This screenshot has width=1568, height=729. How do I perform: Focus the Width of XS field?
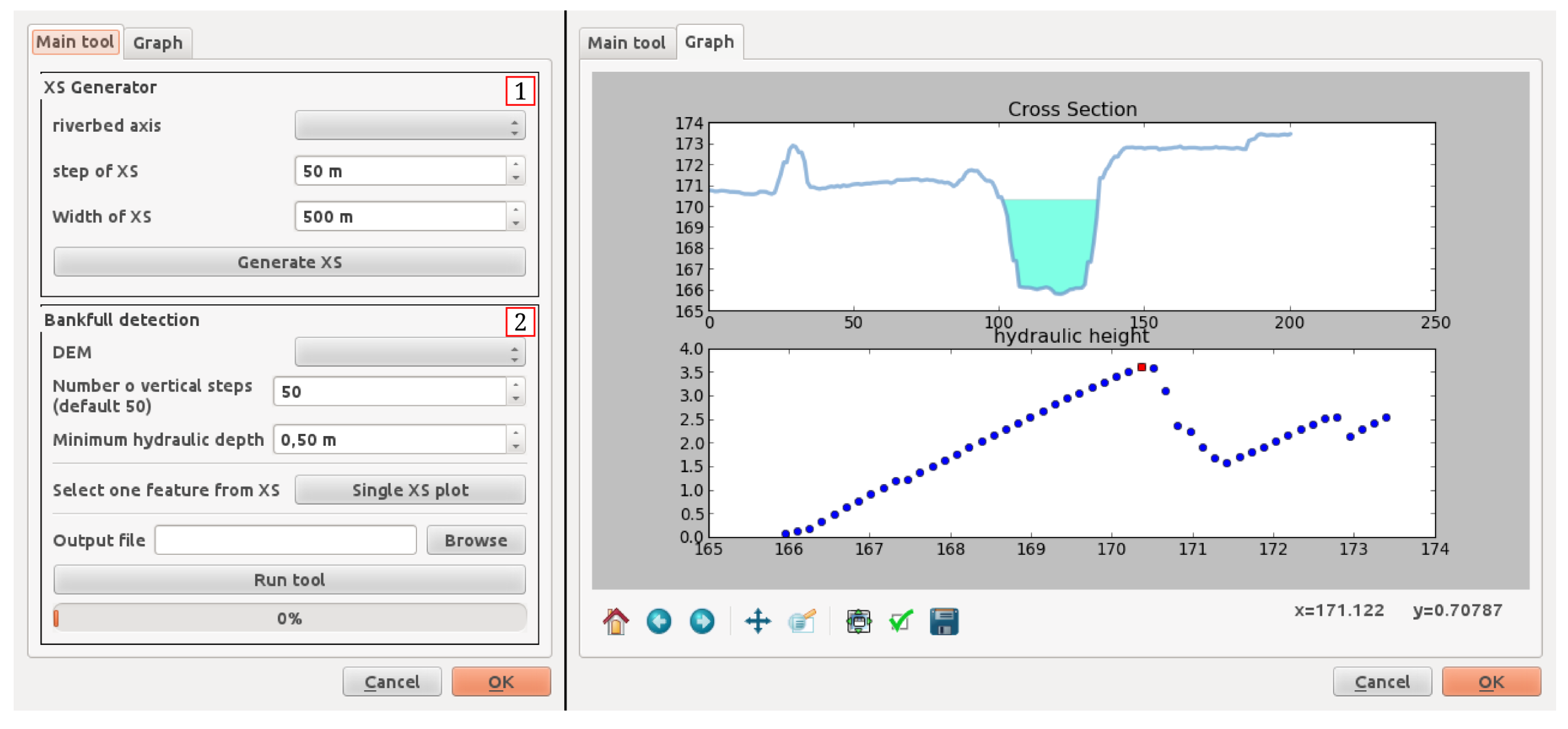[400, 216]
